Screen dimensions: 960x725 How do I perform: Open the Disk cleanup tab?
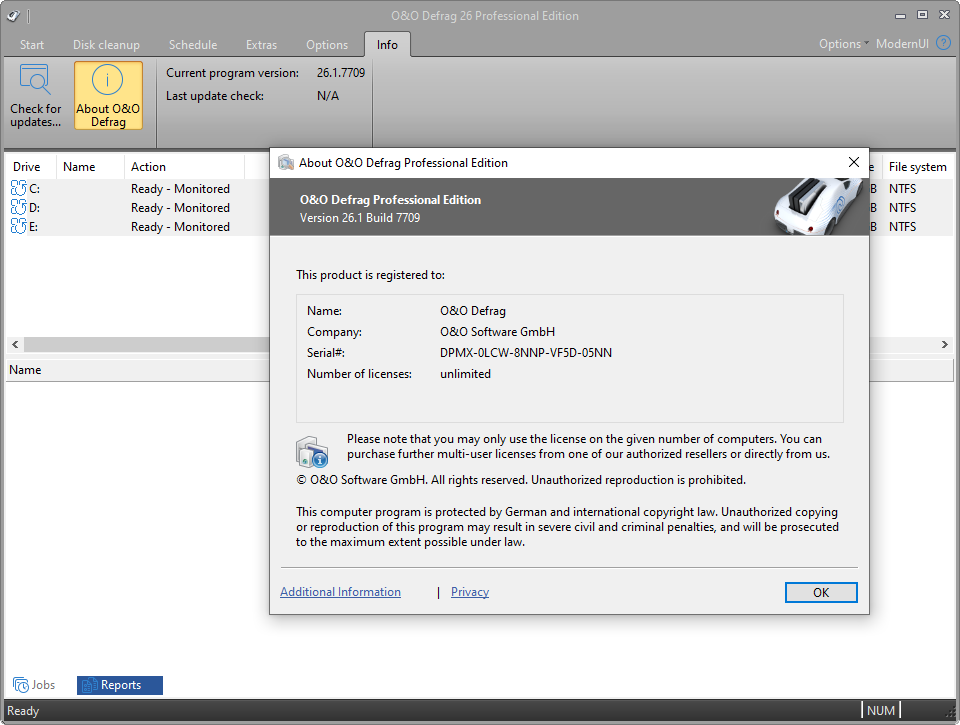coord(107,45)
